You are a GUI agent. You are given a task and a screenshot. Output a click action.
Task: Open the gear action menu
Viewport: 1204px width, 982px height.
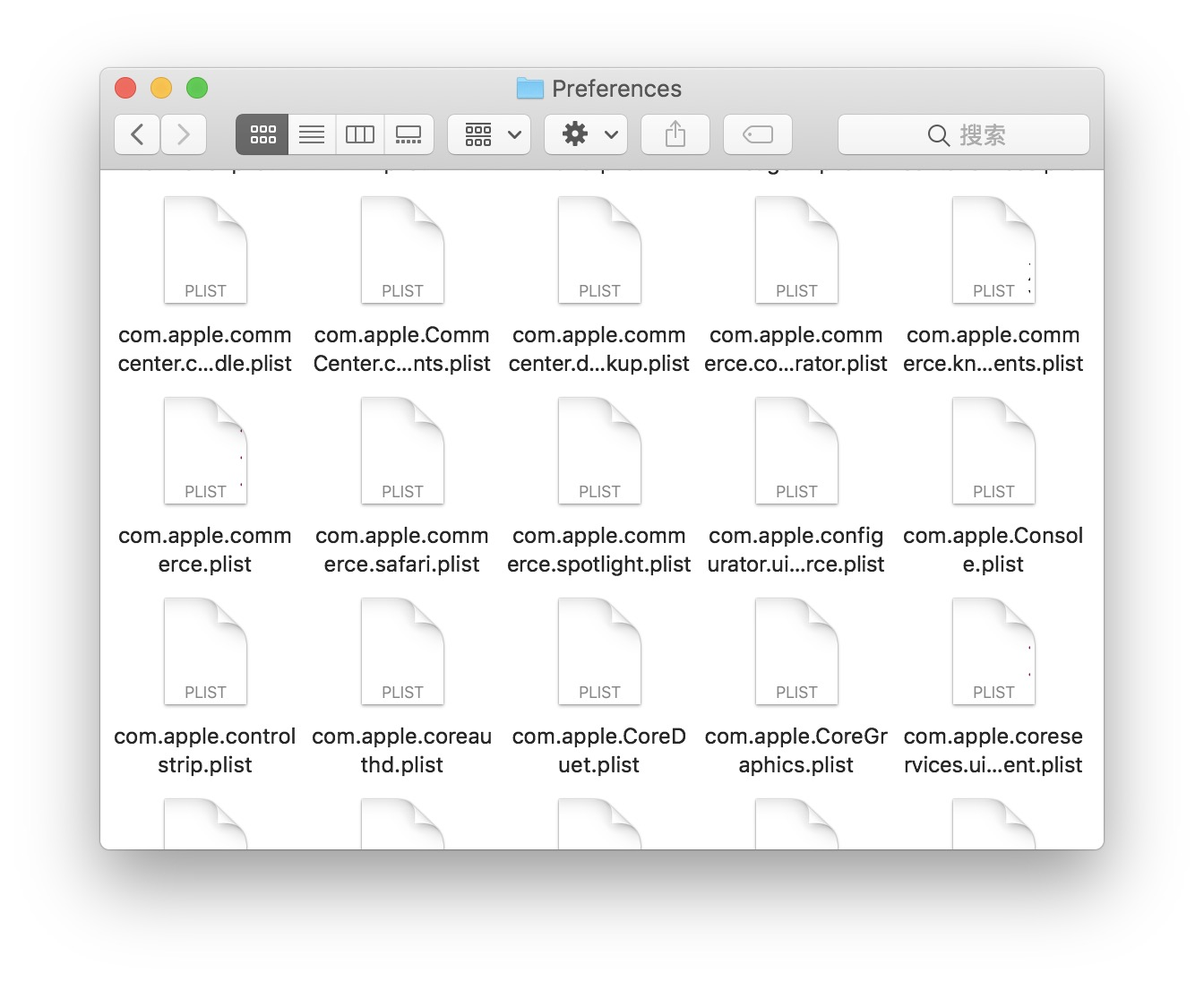tap(586, 134)
